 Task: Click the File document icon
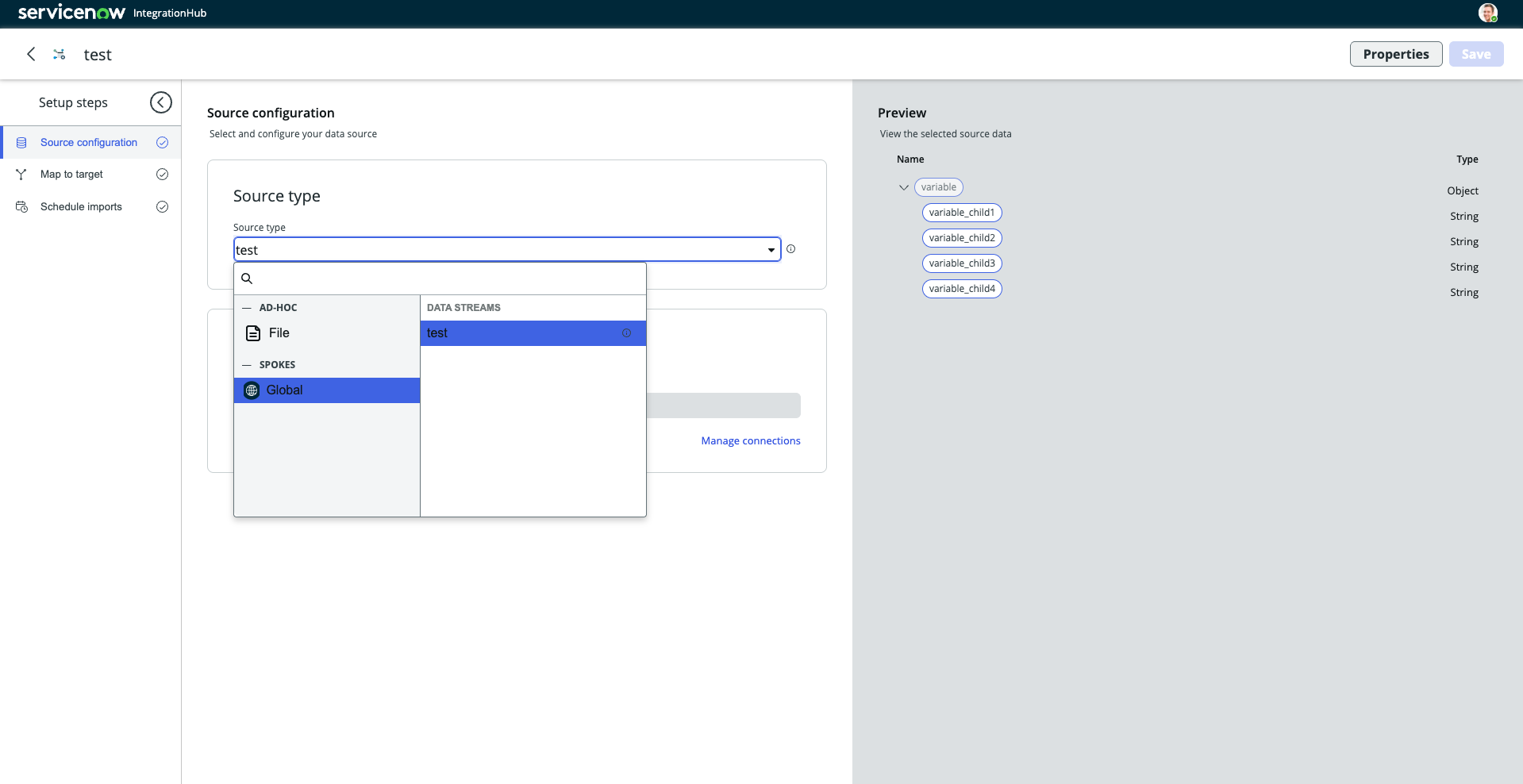(x=253, y=333)
